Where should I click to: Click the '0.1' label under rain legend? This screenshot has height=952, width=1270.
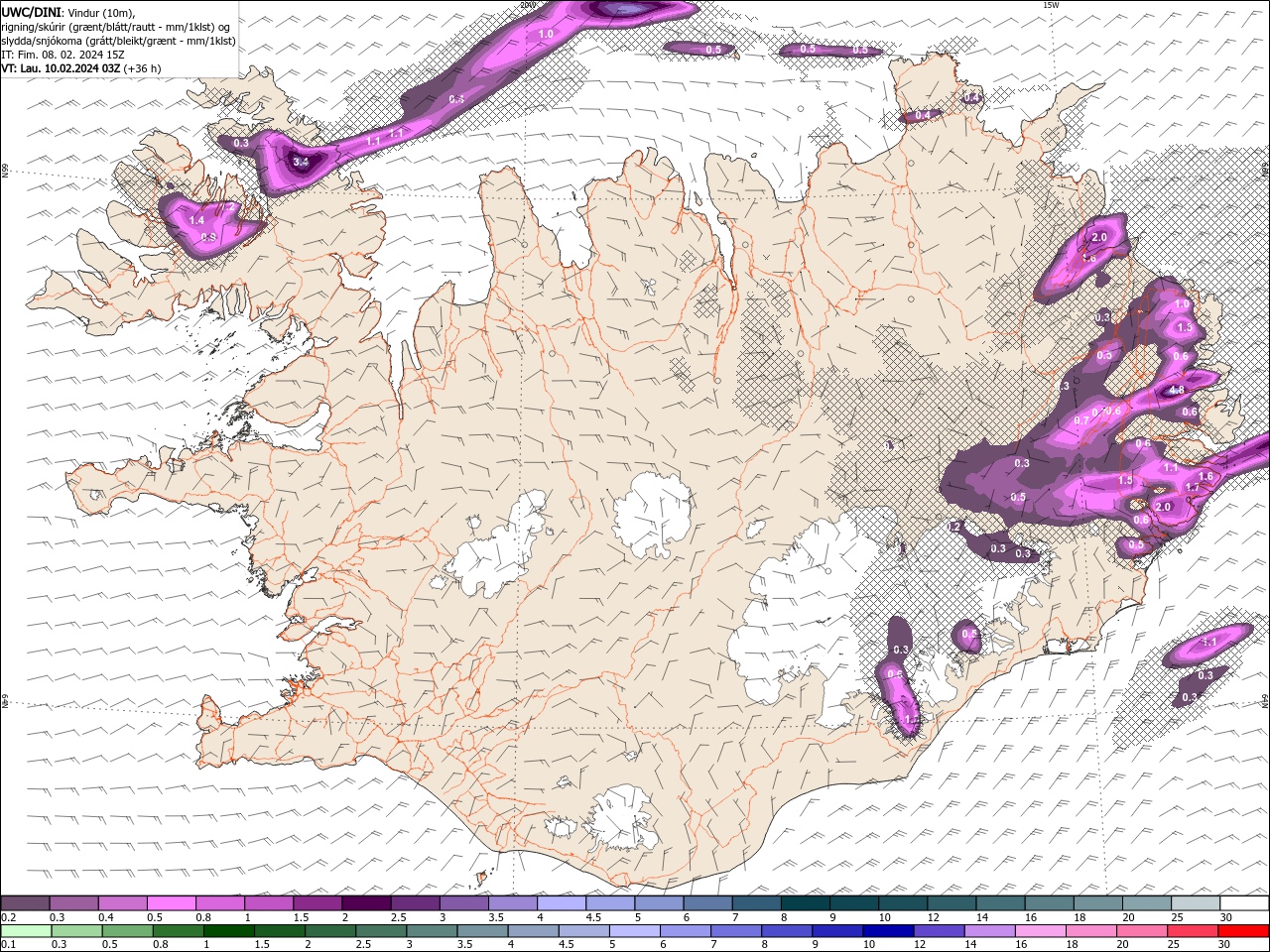[7, 945]
